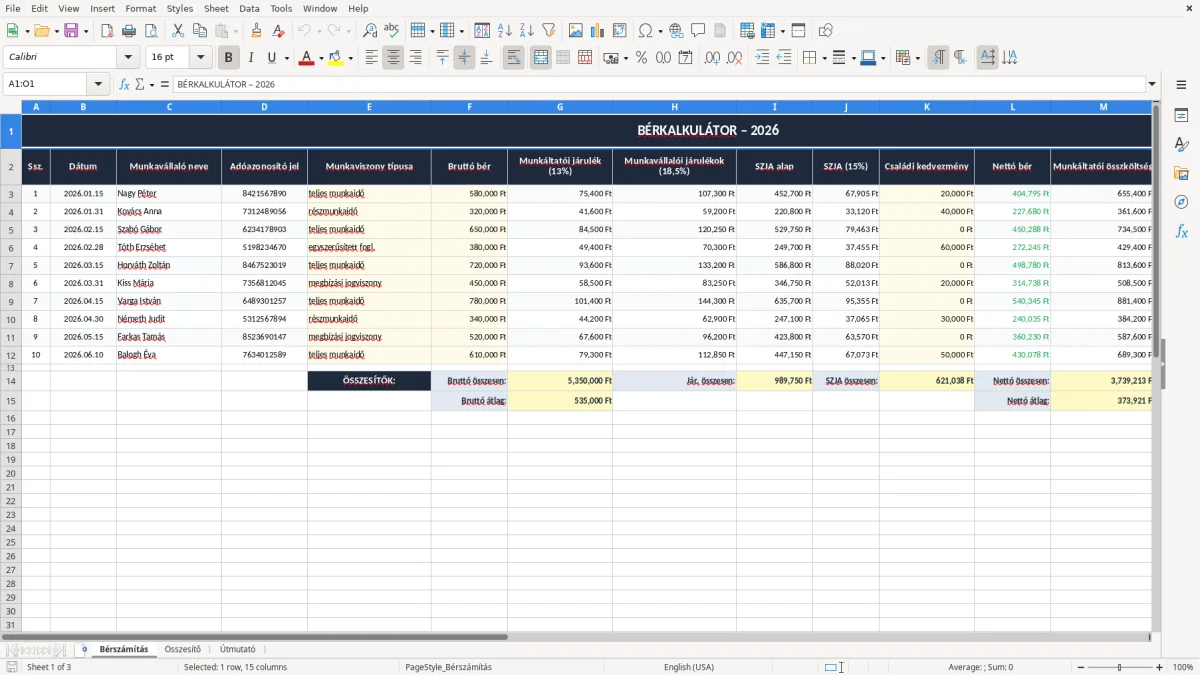The image size is (1200, 675).
Task: Select row 5 header
Action: coord(11,229)
